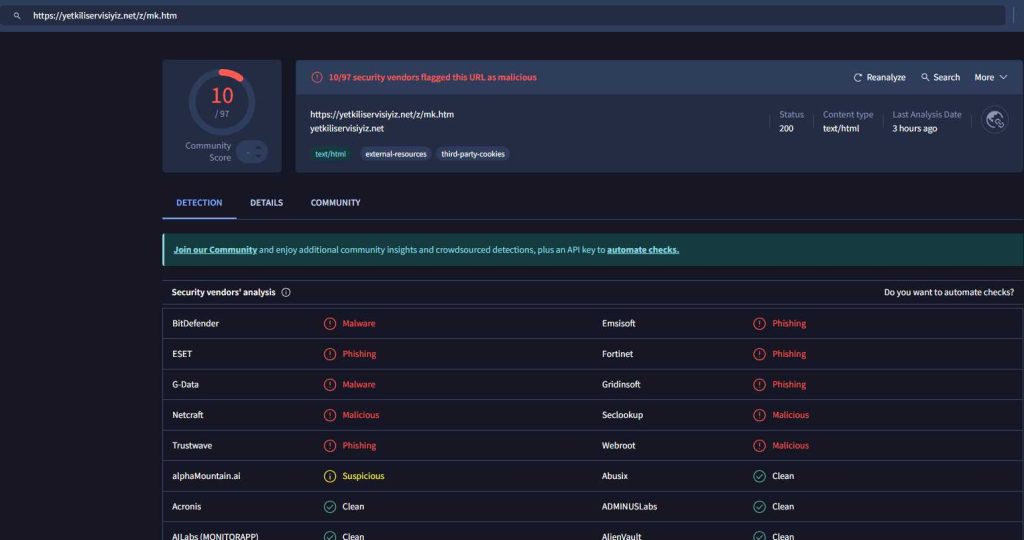Open the More dropdown menu
Screen dimensions: 1024x540
click(991, 77)
